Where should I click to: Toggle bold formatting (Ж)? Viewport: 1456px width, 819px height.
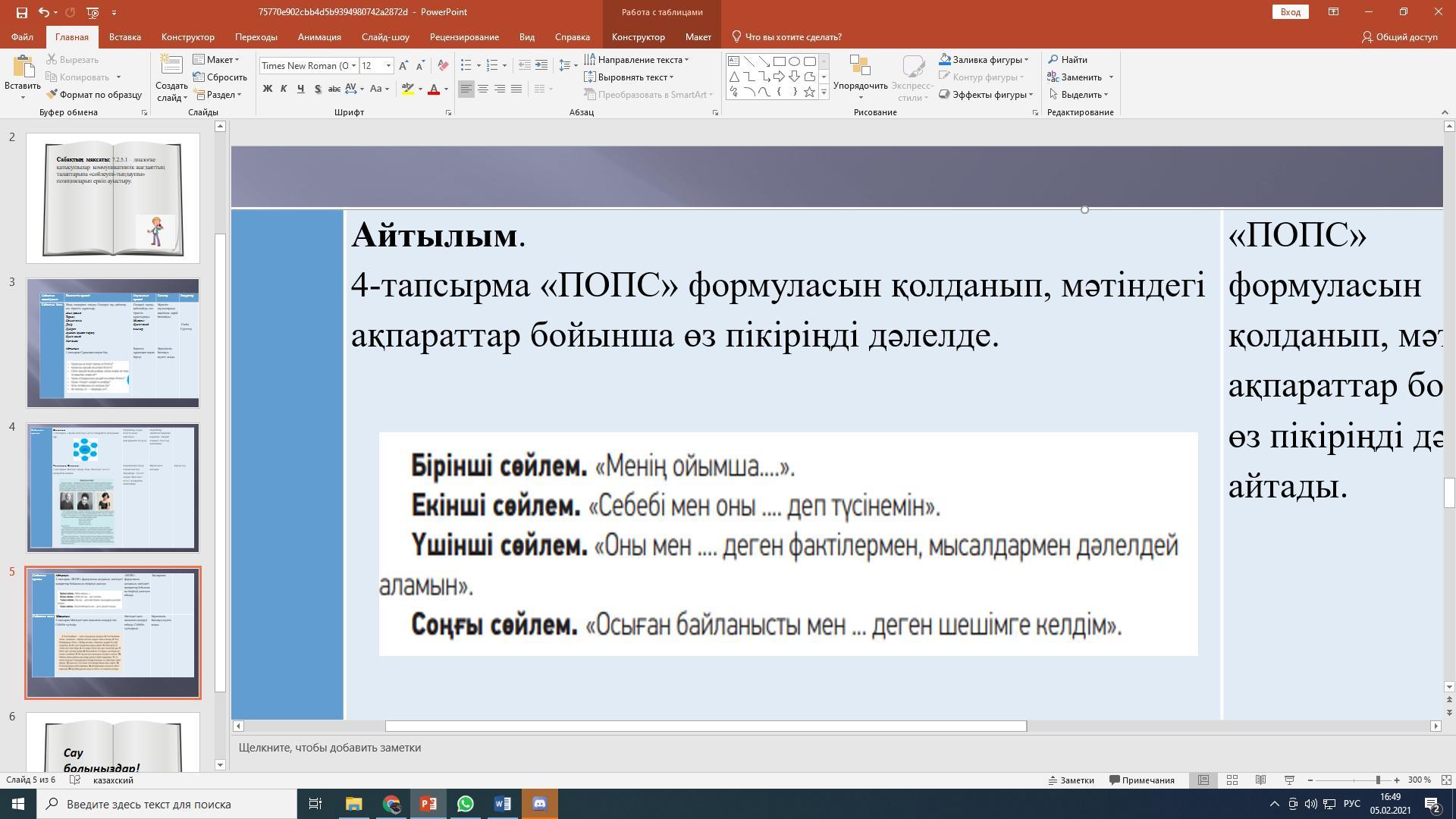267,89
